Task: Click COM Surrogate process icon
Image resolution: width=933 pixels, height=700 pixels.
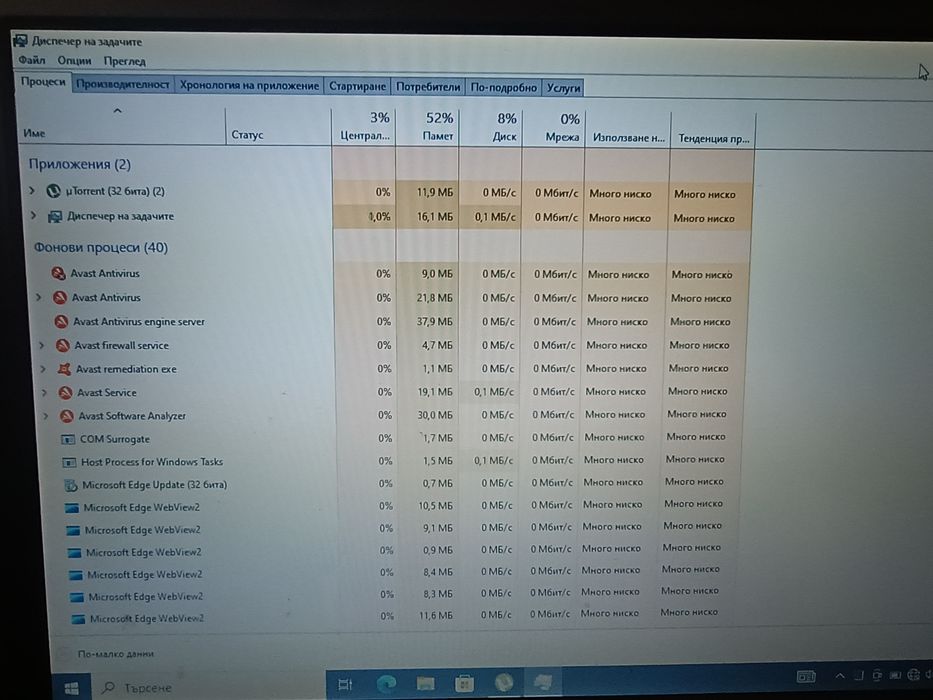Action: tap(68, 439)
